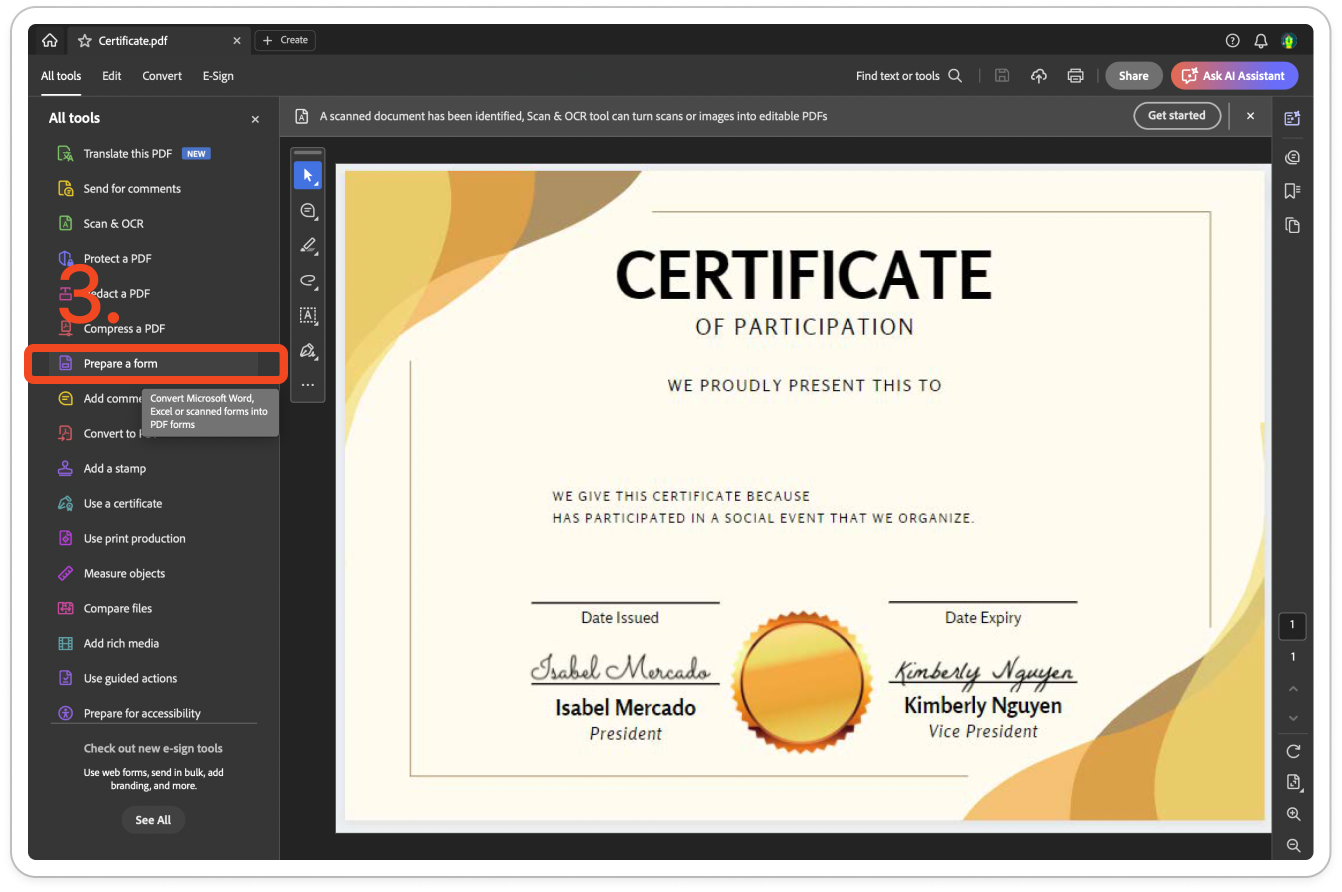Click the upload to cloud icon
The width and height of the screenshot is (1342, 892).
(x=1039, y=76)
